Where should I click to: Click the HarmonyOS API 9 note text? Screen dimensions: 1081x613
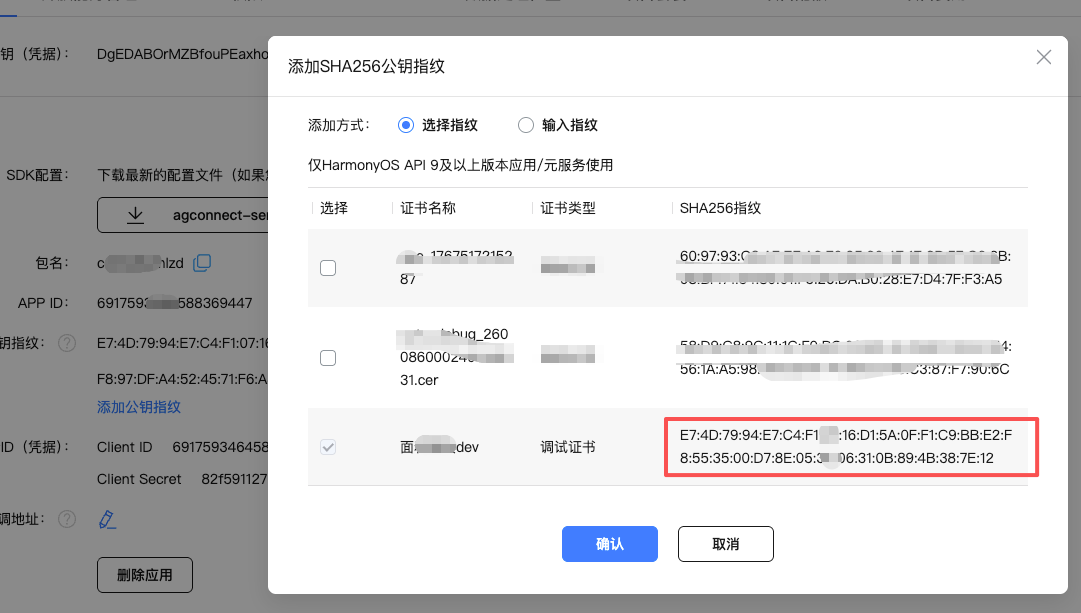461,165
